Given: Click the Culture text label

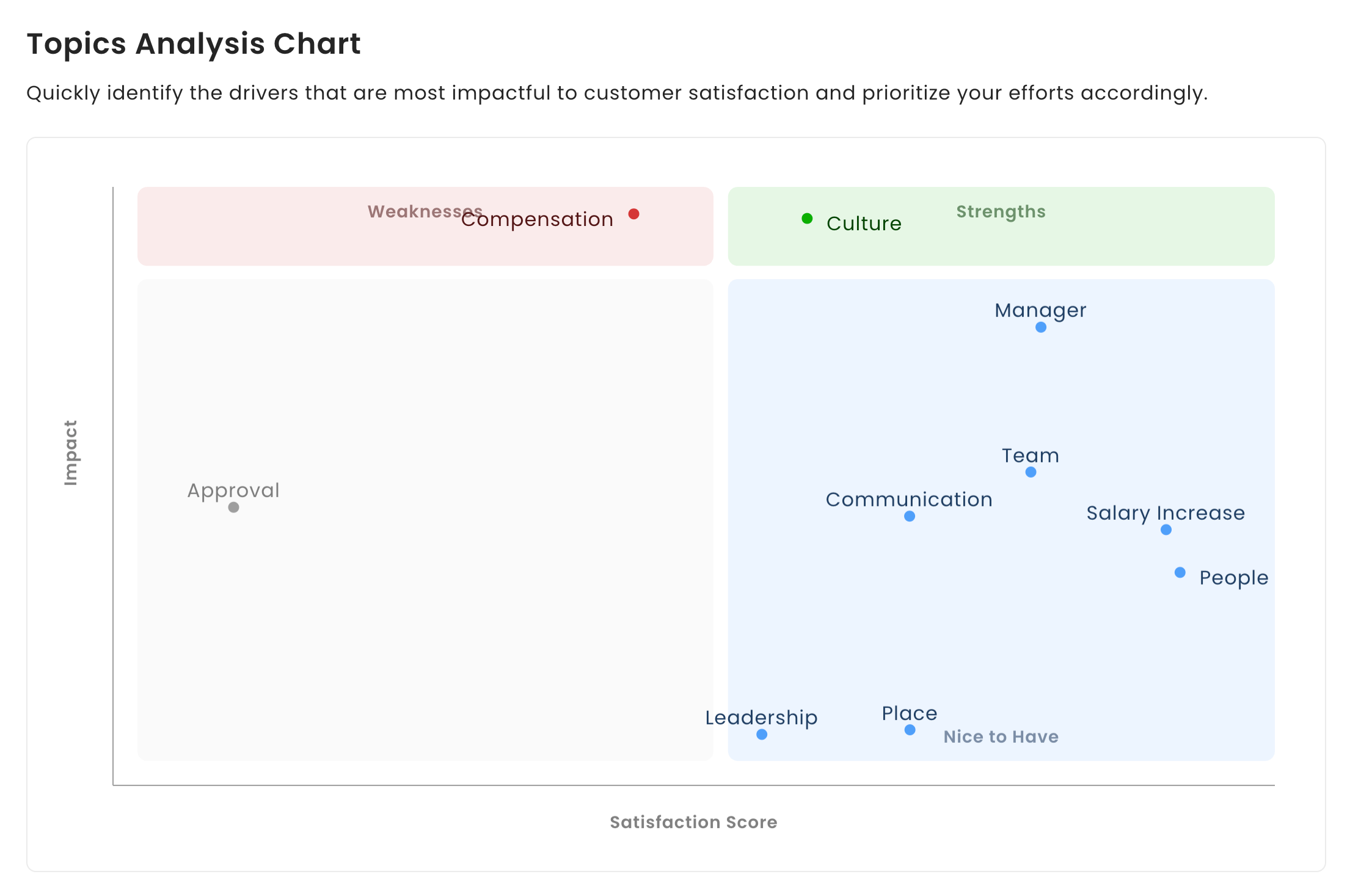Looking at the screenshot, I should click(x=864, y=224).
